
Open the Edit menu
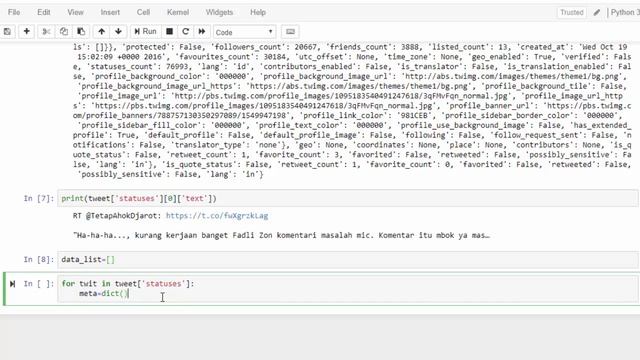pyautogui.click(x=44, y=12)
